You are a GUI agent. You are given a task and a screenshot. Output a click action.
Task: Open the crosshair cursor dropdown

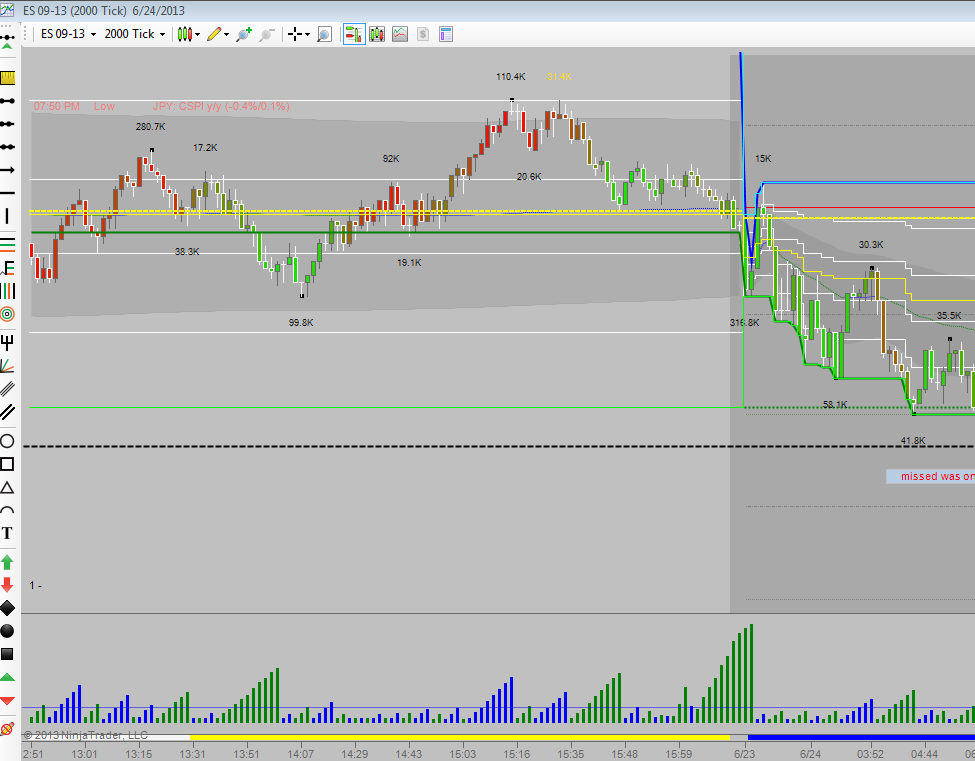tap(298, 34)
